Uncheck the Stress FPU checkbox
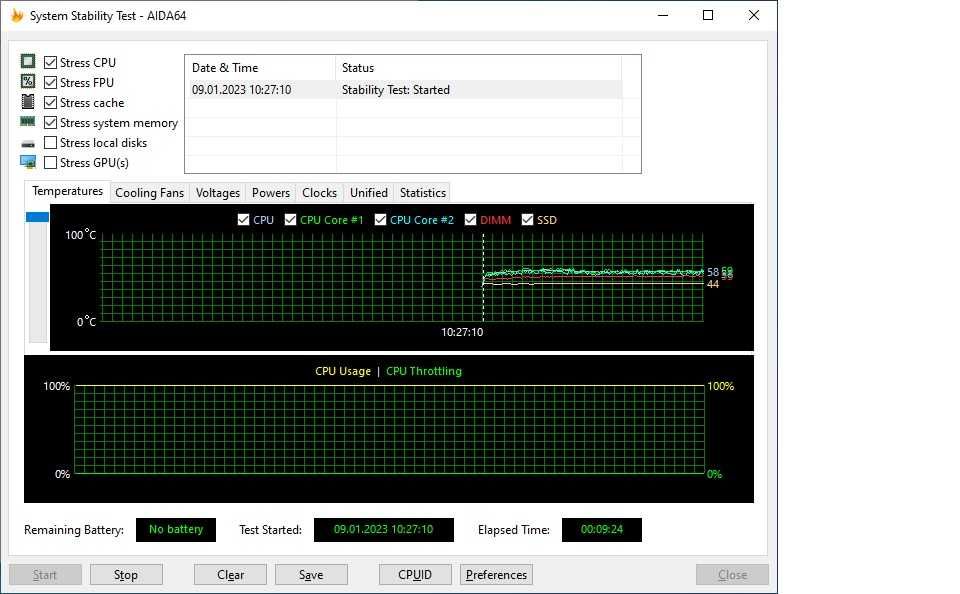 pos(50,83)
